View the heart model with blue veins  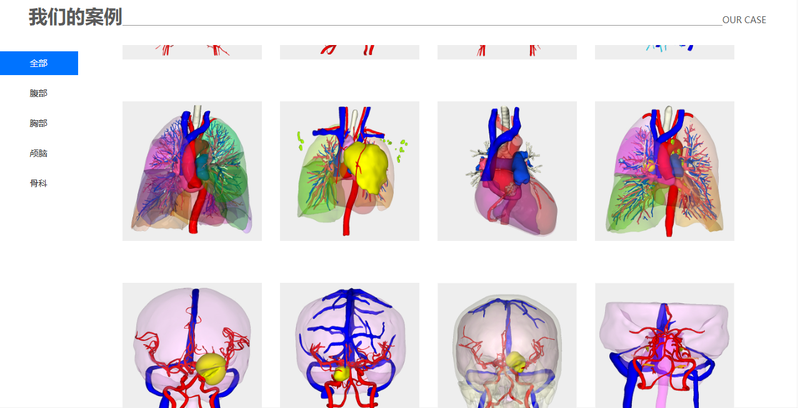[x=507, y=171]
